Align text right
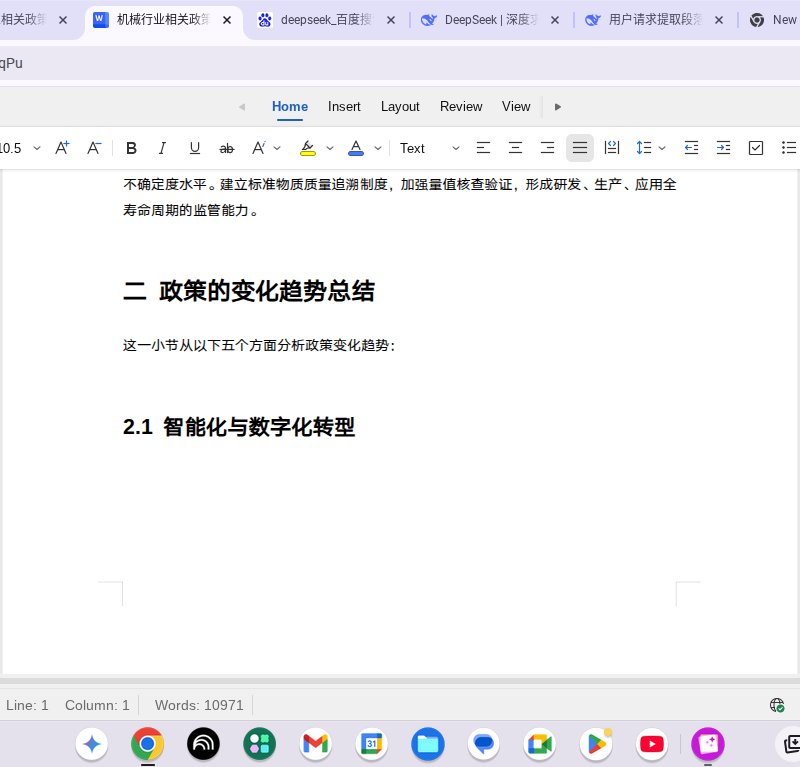 pos(547,149)
